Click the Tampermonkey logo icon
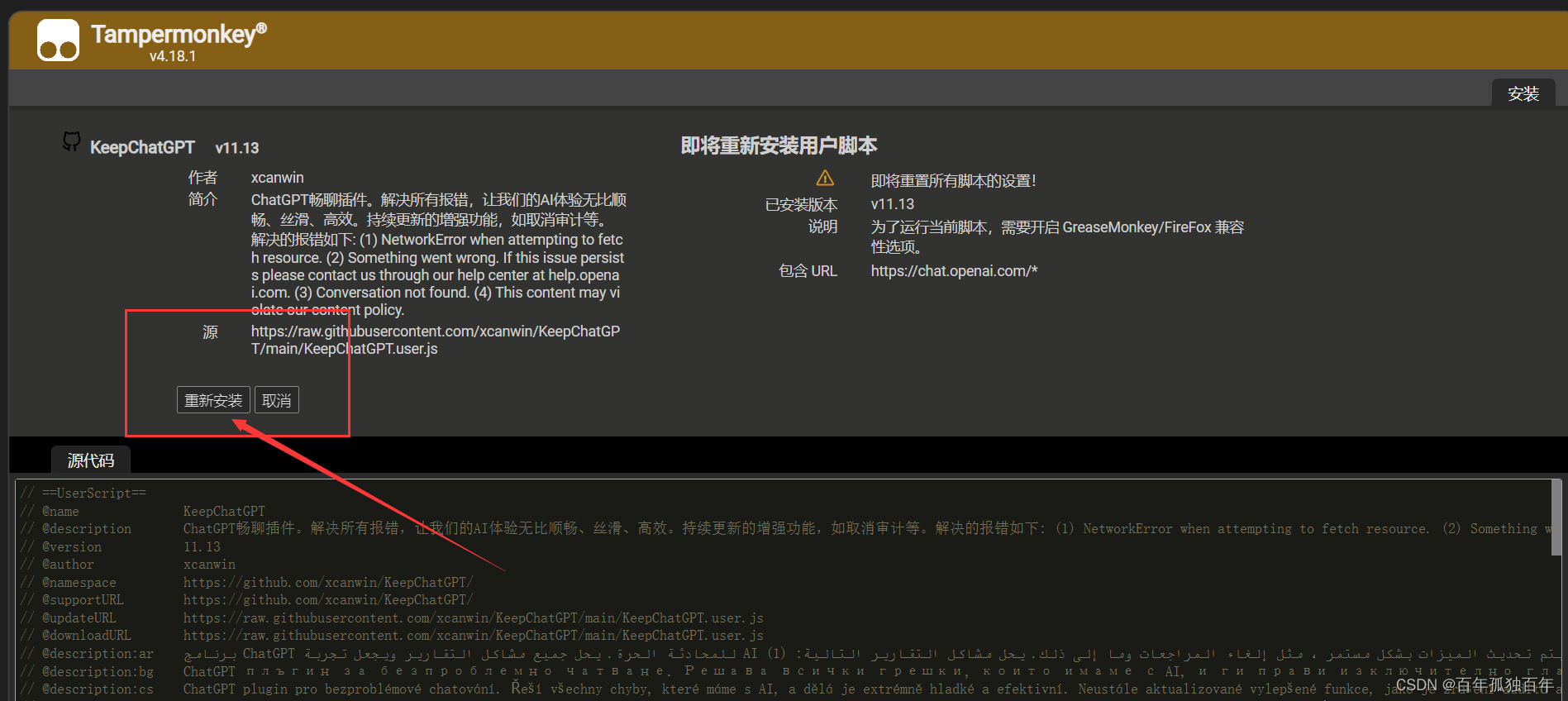This screenshot has width=1568, height=701. [58, 40]
